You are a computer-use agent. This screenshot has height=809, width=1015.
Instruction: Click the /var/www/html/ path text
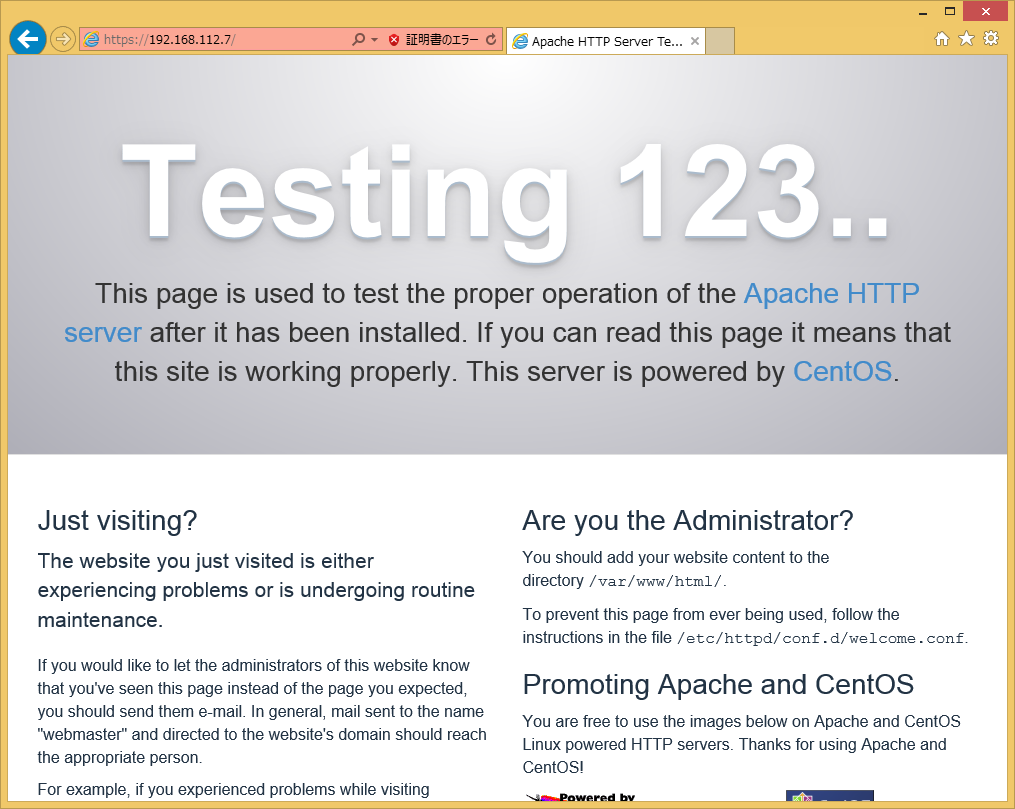click(655, 582)
